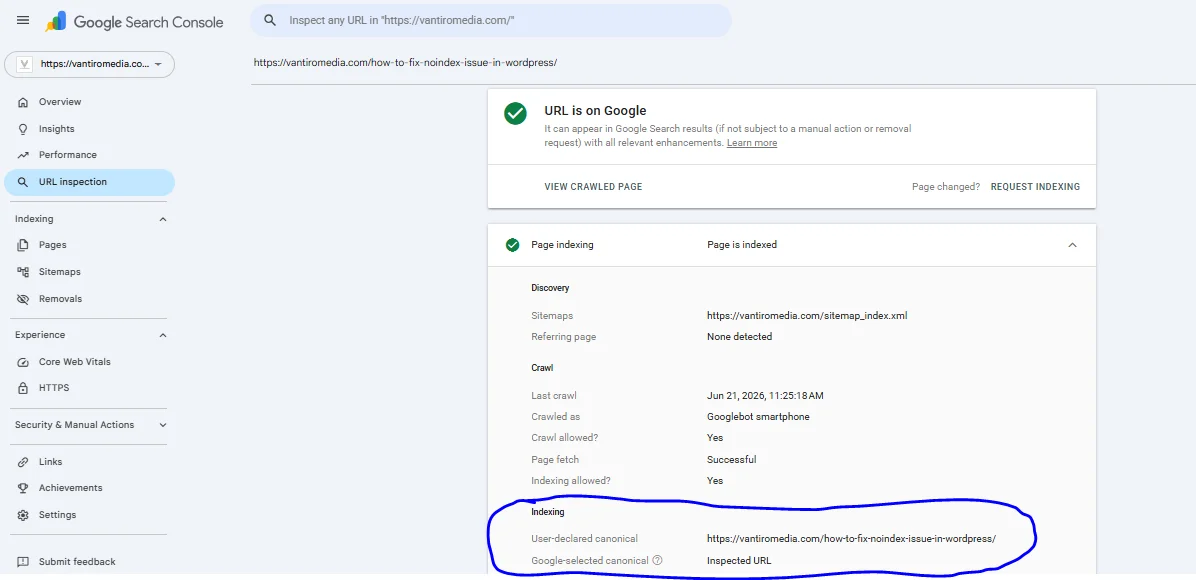Click the Inspected URL canonical value
Screen dimensions: 1196x580
click(x=739, y=560)
